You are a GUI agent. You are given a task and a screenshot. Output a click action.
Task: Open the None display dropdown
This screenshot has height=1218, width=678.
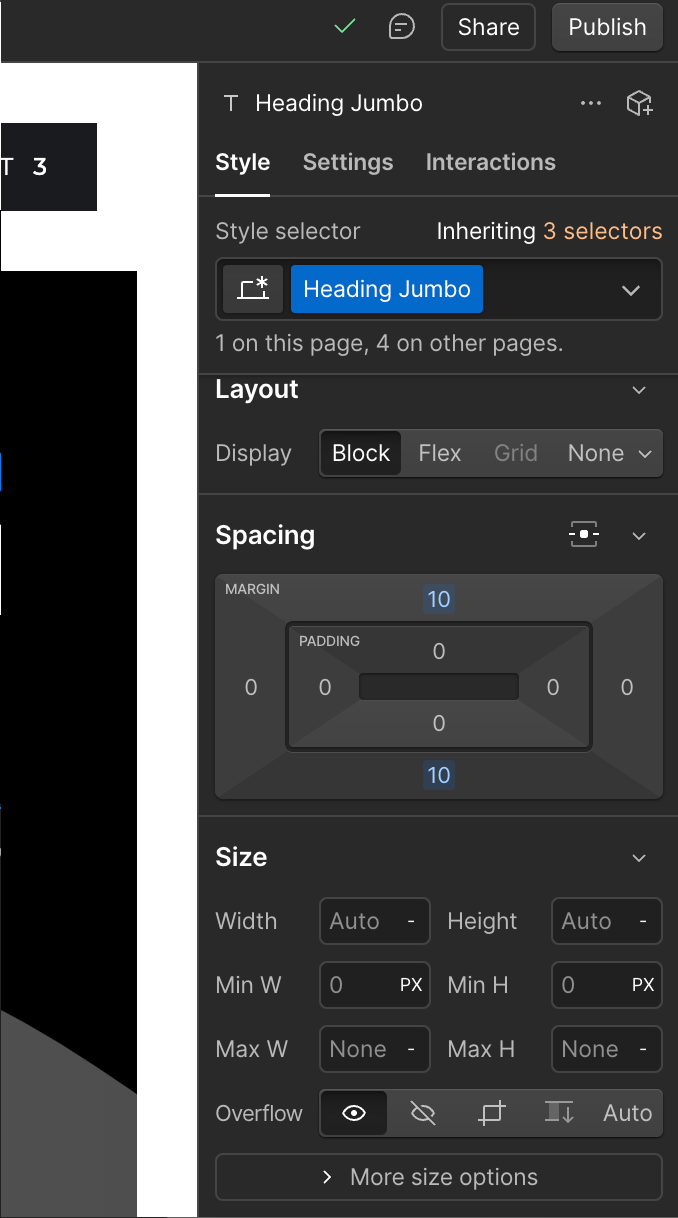[609, 453]
